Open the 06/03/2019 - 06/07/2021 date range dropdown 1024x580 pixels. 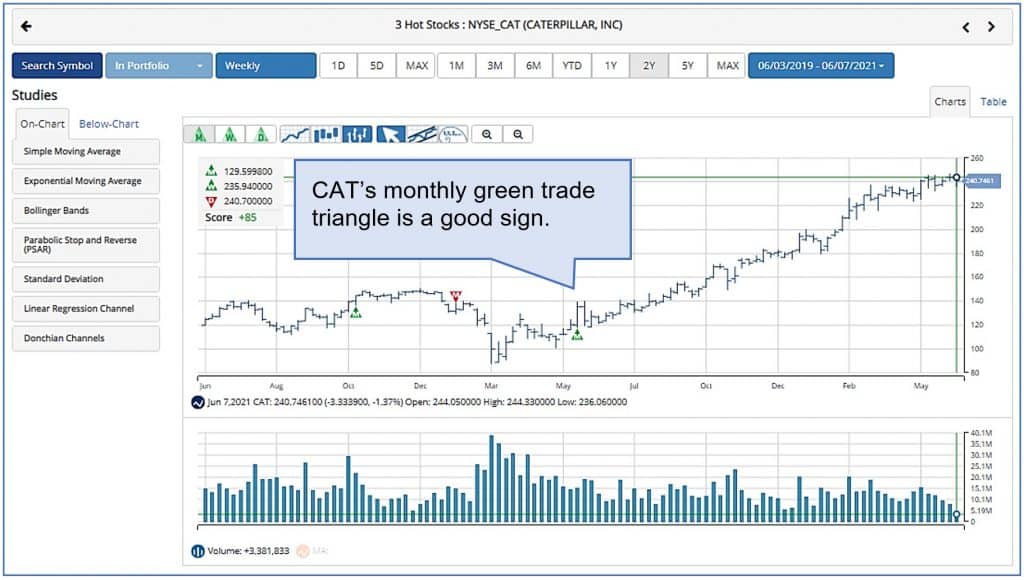pos(821,66)
